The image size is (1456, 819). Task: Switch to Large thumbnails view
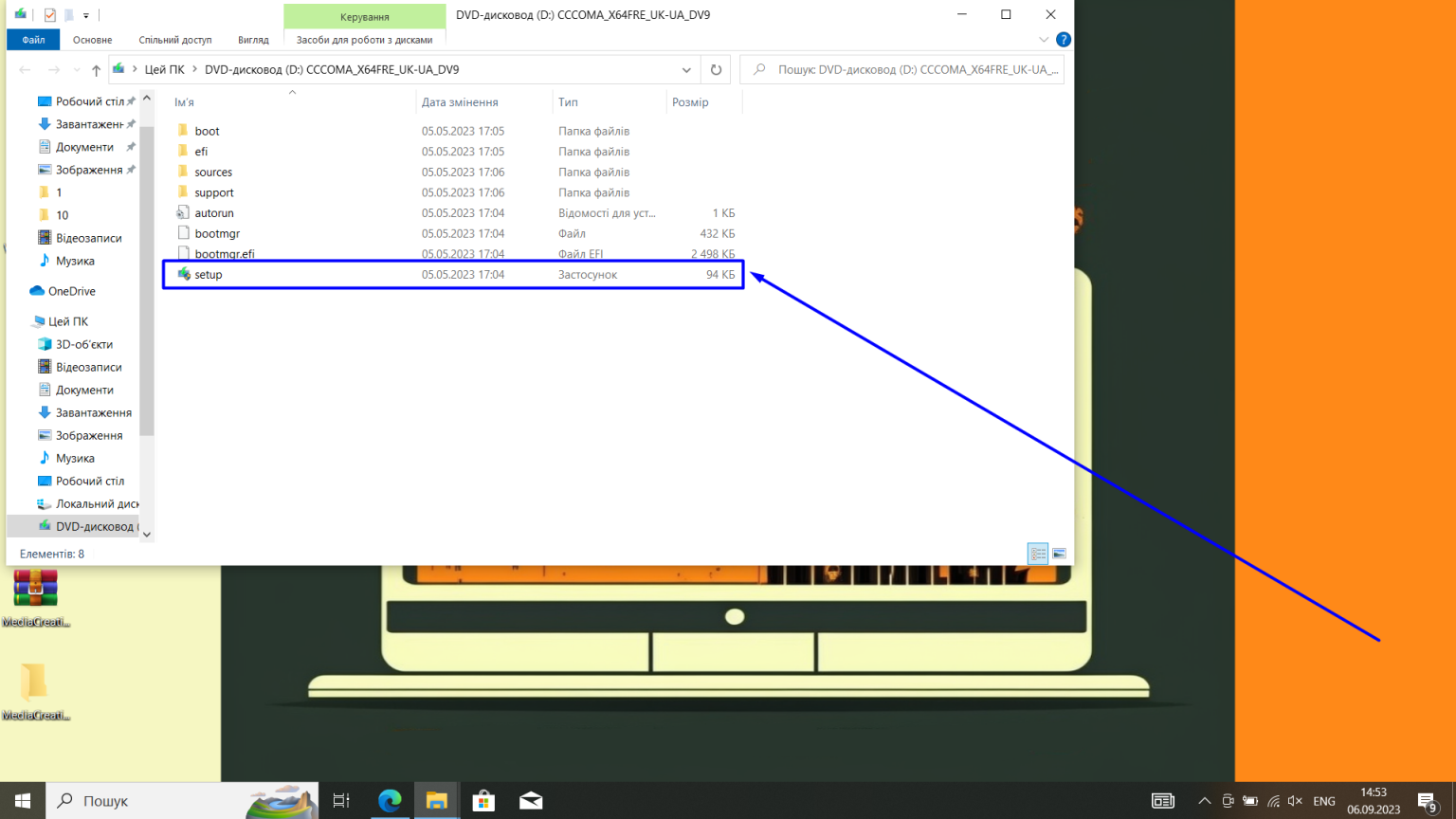tap(1059, 553)
